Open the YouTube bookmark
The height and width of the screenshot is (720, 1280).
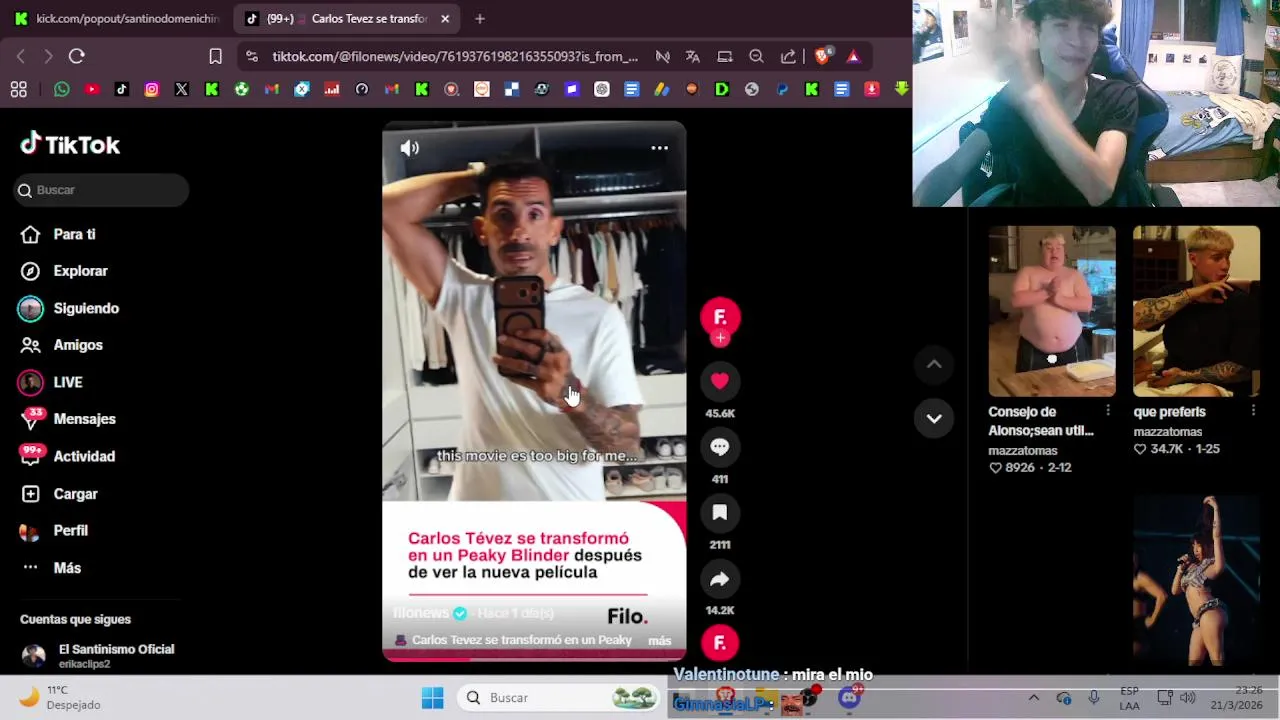pos(92,89)
